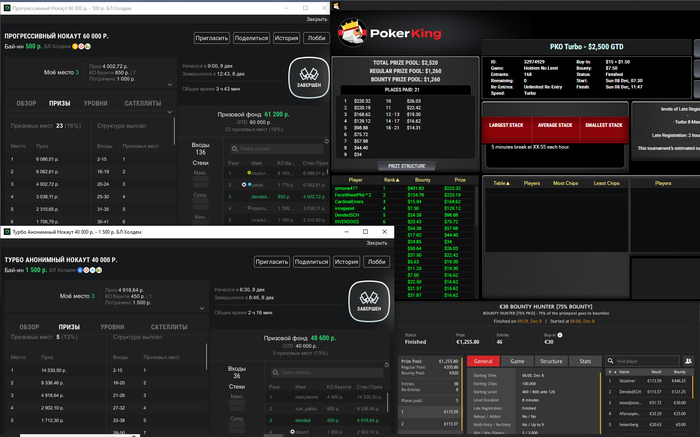Click the Buy-in info icon in Bounty Hunter window
700x437 pixels.
point(560,335)
